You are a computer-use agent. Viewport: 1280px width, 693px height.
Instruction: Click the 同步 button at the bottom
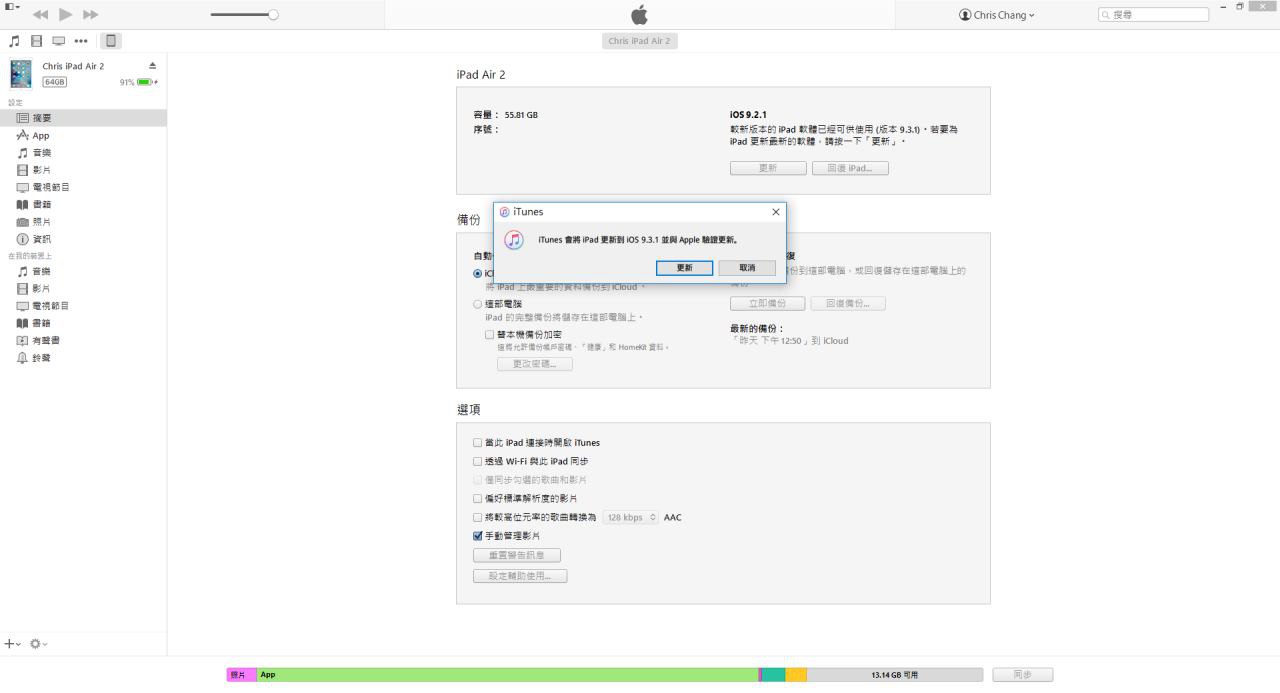(x=1022, y=675)
